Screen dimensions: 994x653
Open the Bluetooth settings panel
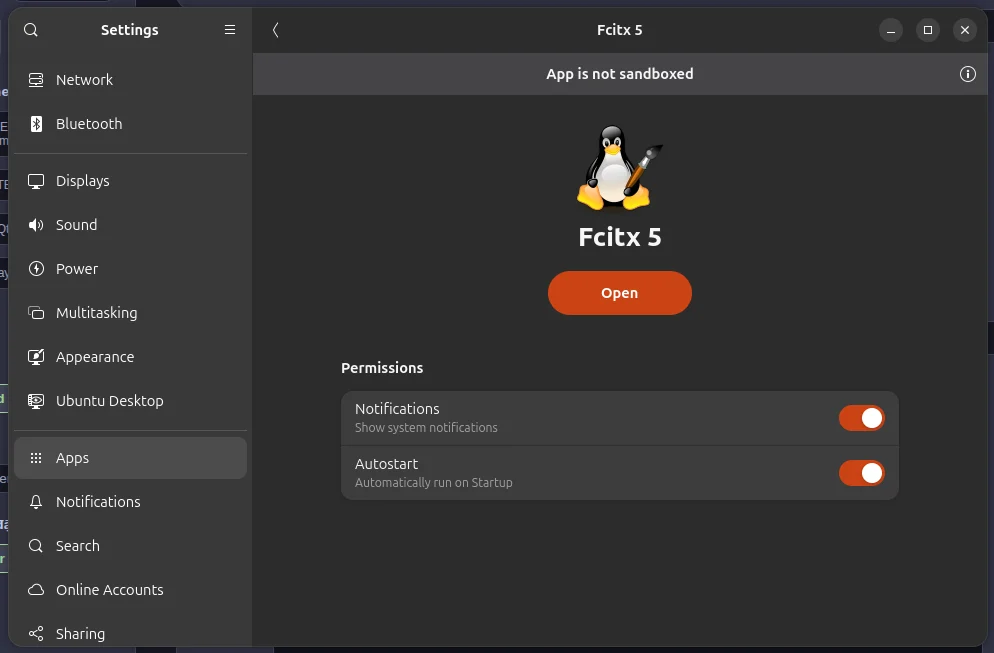tap(131, 124)
